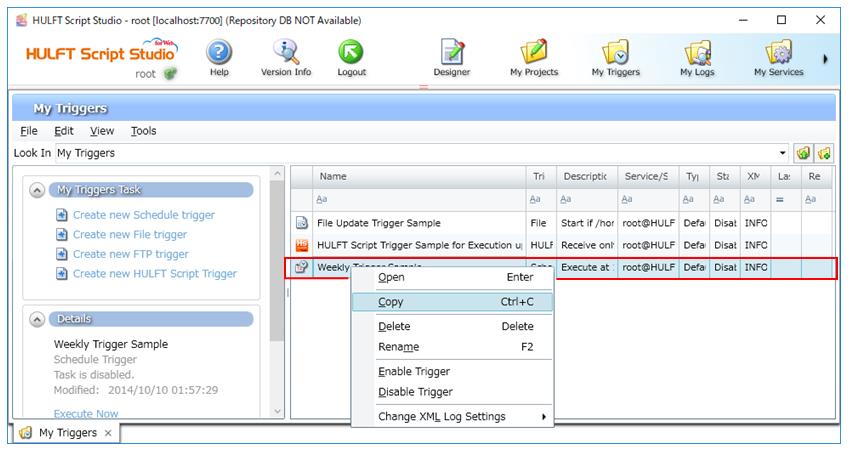The height and width of the screenshot is (451, 848).
Task: Open the Tools menu
Action: [143, 131]
